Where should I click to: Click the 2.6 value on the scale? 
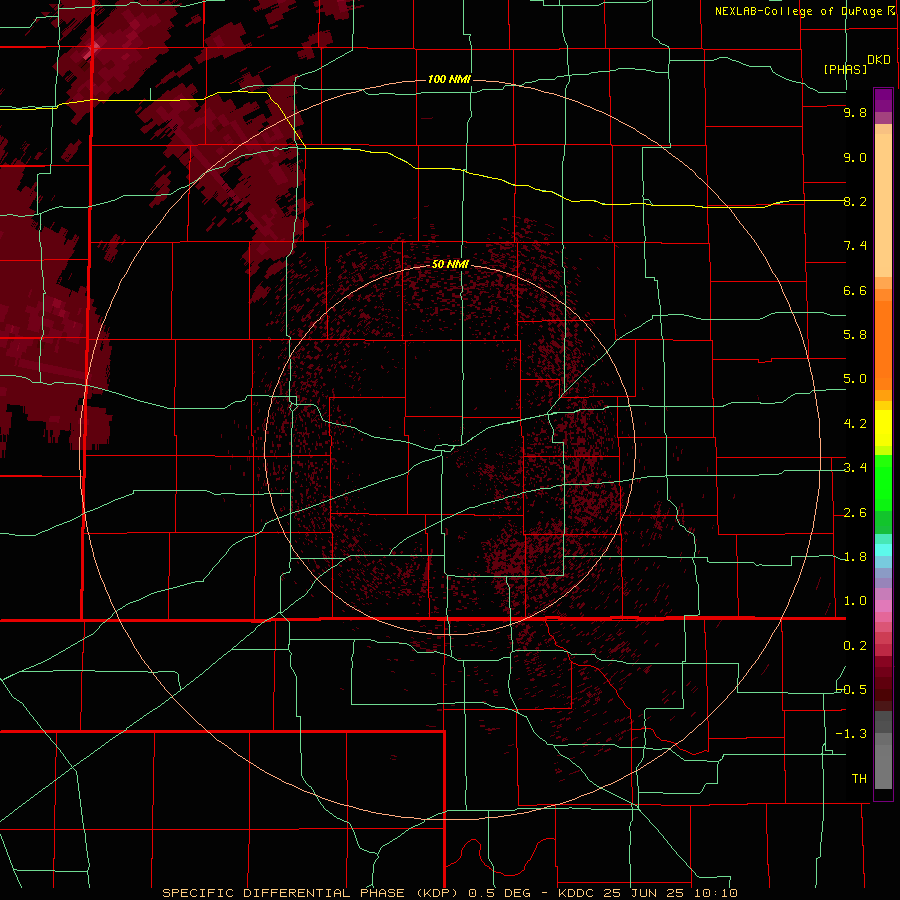[x=855, y=513]
